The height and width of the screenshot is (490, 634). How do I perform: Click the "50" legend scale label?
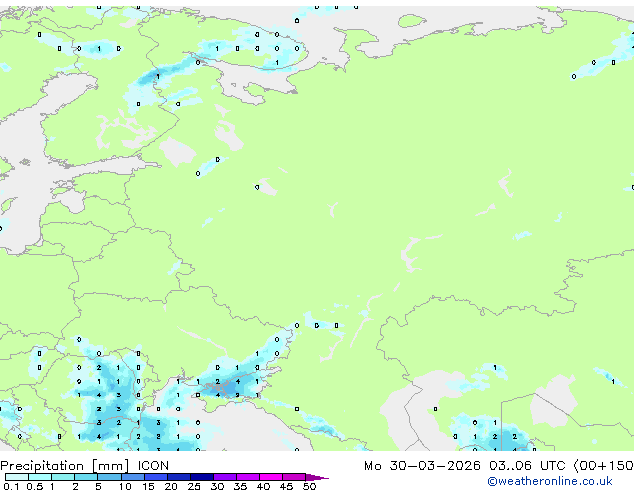pyautogui.click(x=309, y=486)
